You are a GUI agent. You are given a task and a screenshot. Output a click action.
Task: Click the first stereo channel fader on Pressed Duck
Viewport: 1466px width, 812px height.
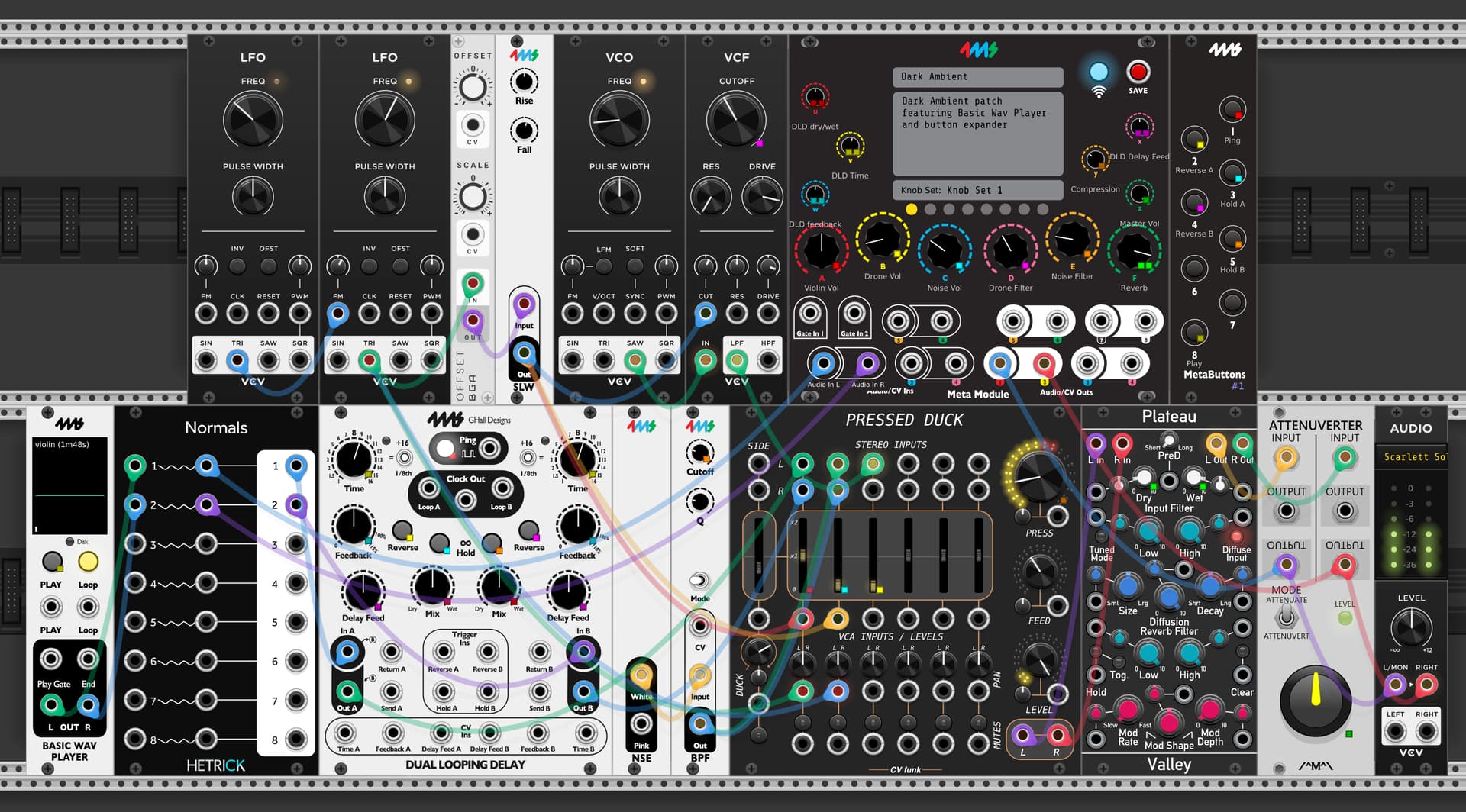click(802, 555)
